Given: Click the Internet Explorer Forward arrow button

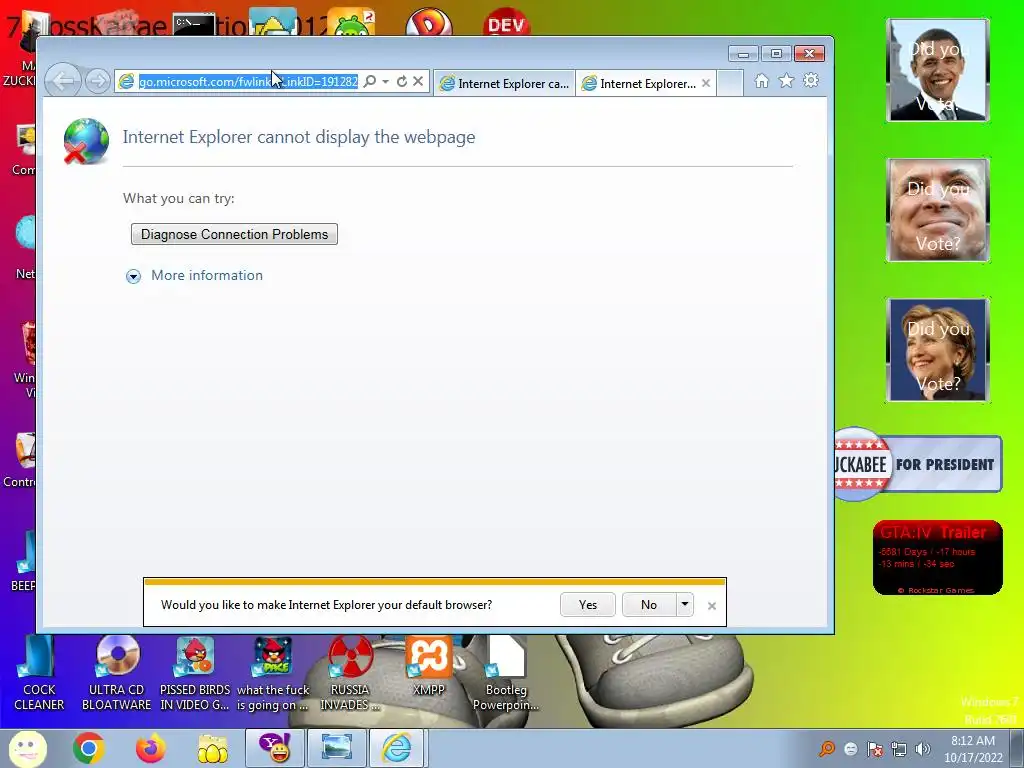Looking at the screenshot, I should coord(98,82).
